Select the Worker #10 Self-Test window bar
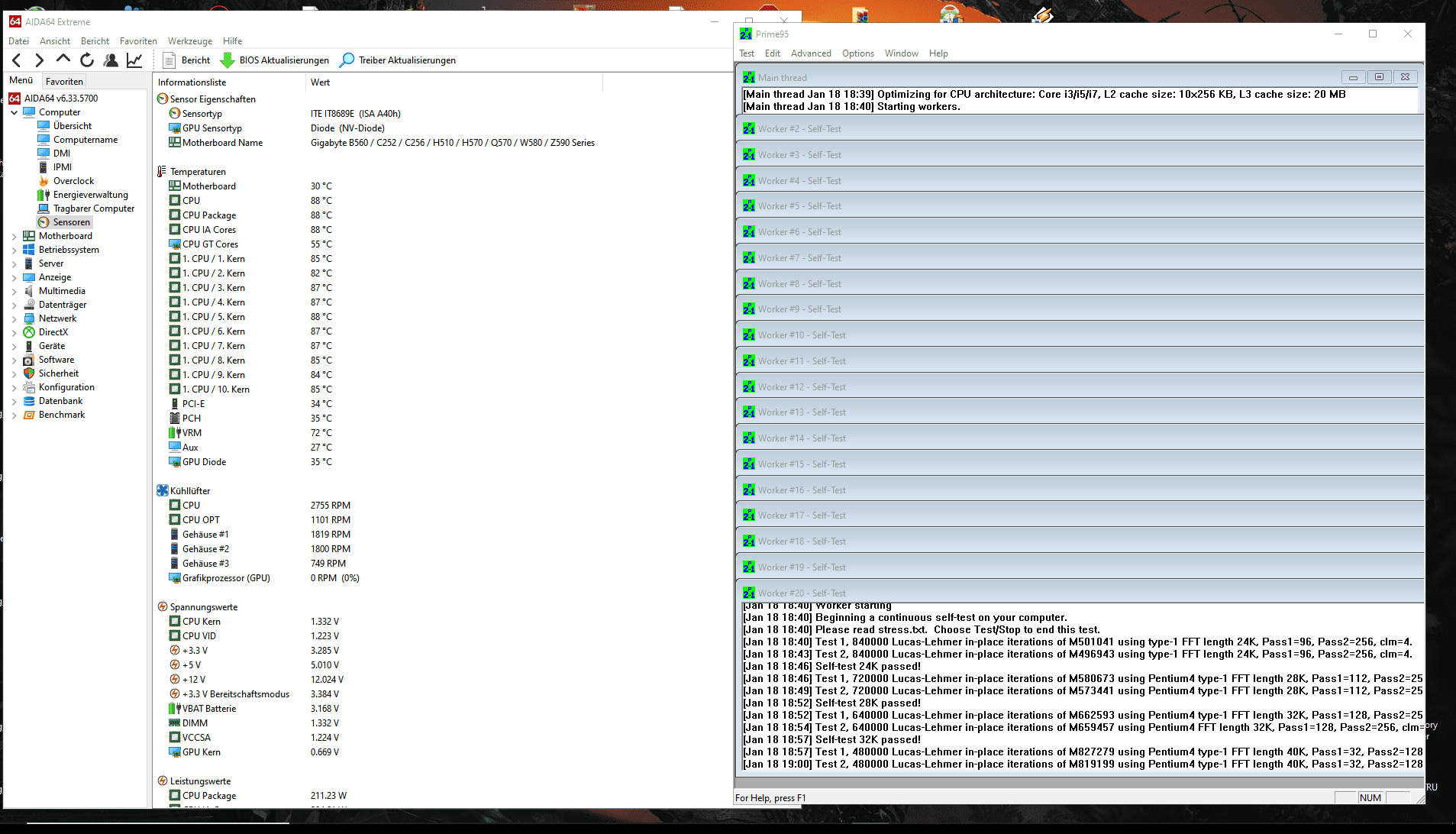Viewport: 1456px width, 834px height. pyautogui.click(x=1080, y=335)
